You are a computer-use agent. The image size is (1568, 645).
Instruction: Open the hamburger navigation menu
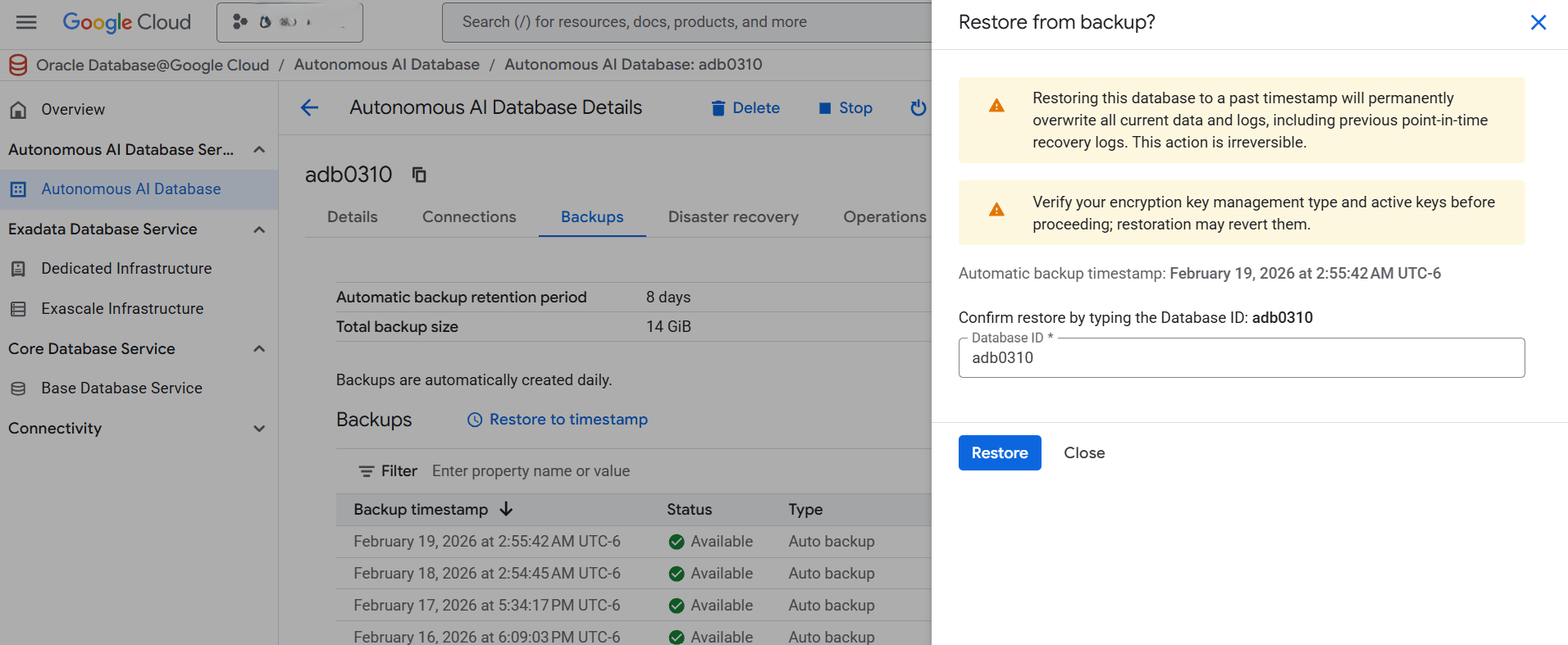26,22
